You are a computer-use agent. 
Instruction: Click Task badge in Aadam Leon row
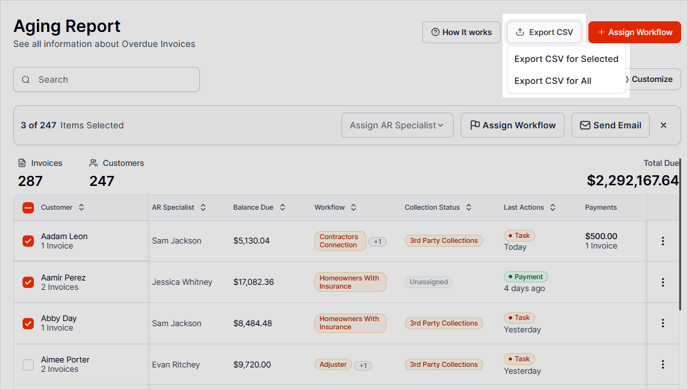click(519, 236)
